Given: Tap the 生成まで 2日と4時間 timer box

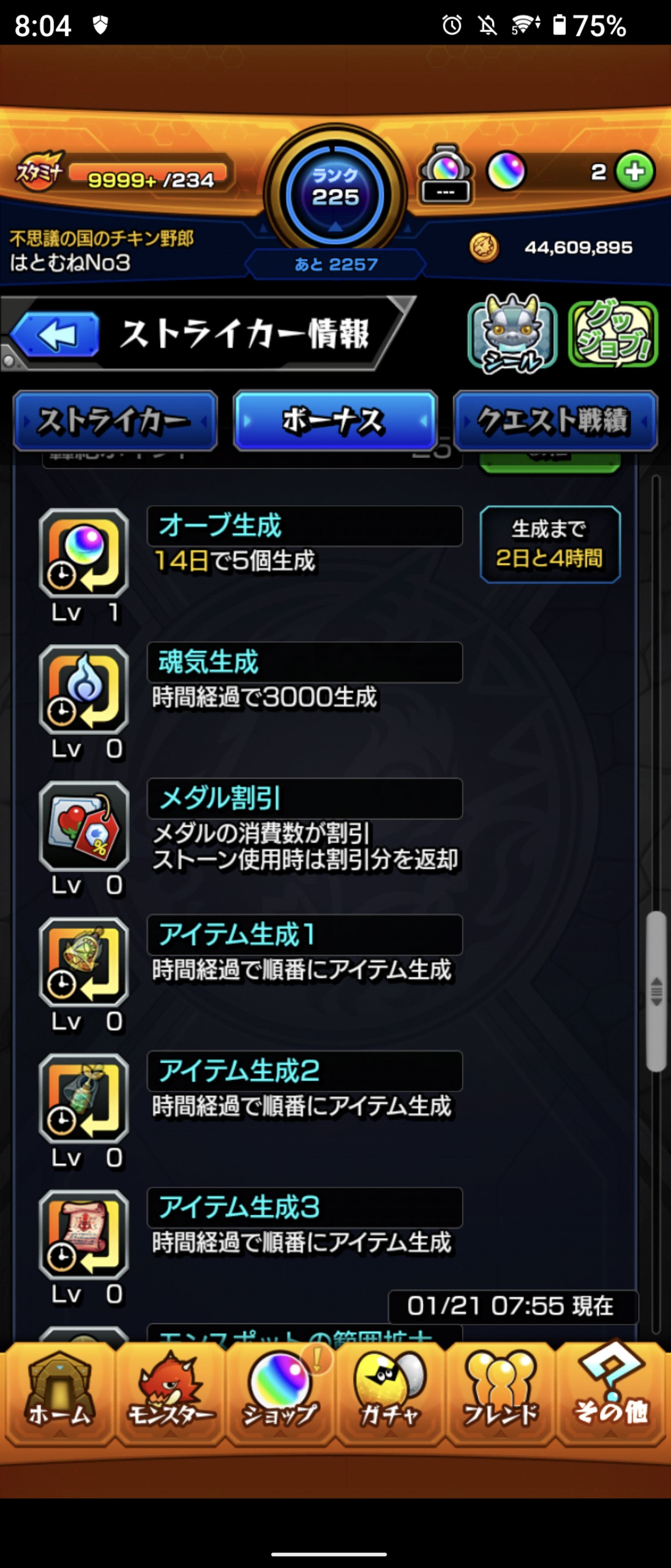Looking at the screenshot, I should coord(550,544).
